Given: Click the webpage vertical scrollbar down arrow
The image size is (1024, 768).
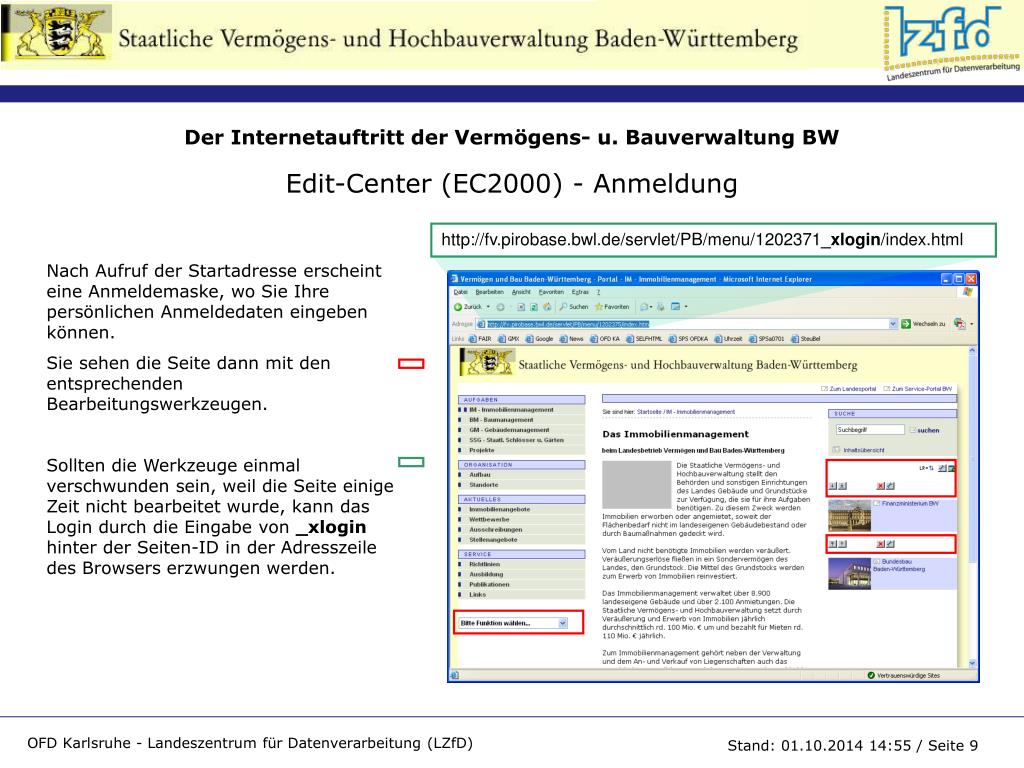Looking at the screenshot, I should (972, 662).
